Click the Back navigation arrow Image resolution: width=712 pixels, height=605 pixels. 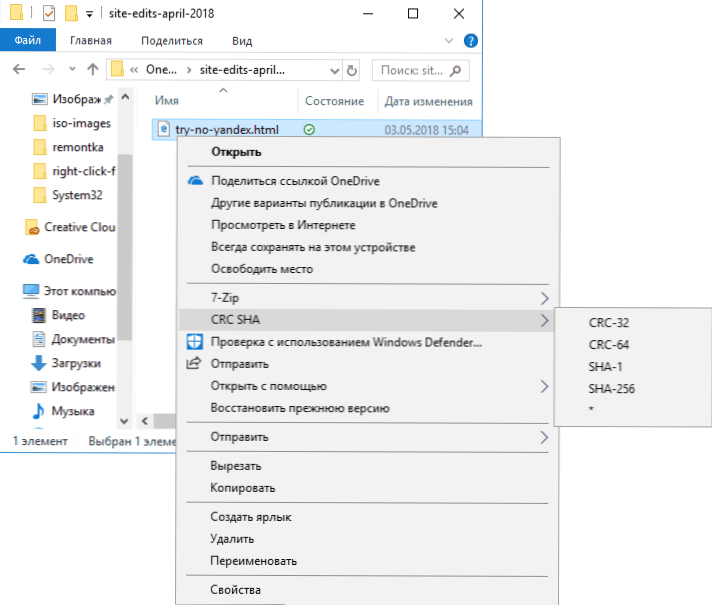(x=19, y=69)
